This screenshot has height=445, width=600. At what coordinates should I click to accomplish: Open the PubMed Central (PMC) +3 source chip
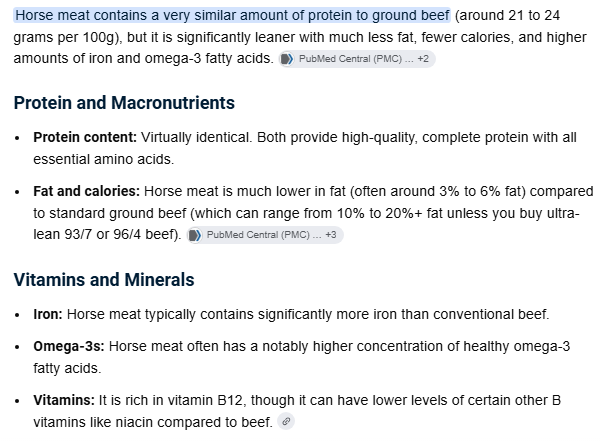tap(265, 235)
